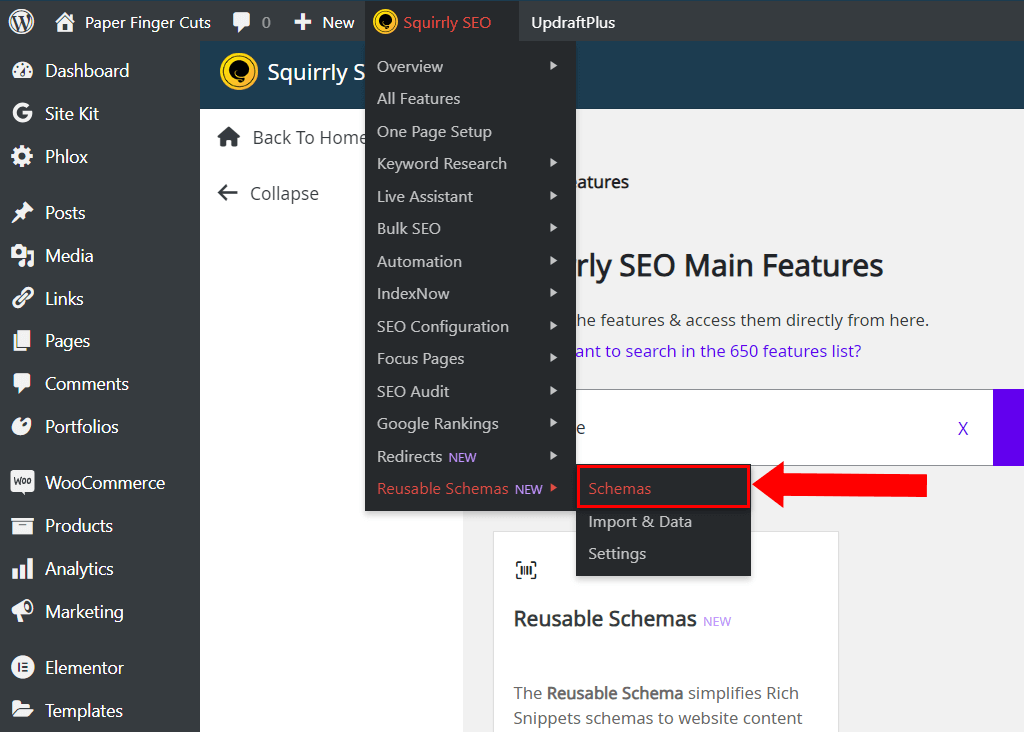Click the Posts pushpin icon
The height and width of the screenshot is (732, 1024).
click(x=22, y=212)
